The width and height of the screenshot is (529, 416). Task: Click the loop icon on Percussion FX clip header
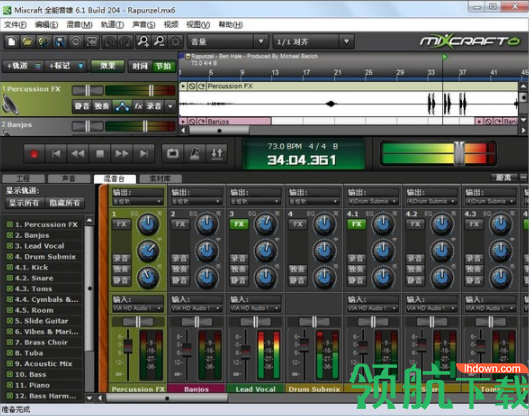pyautogui.click(x=201, y=86)
